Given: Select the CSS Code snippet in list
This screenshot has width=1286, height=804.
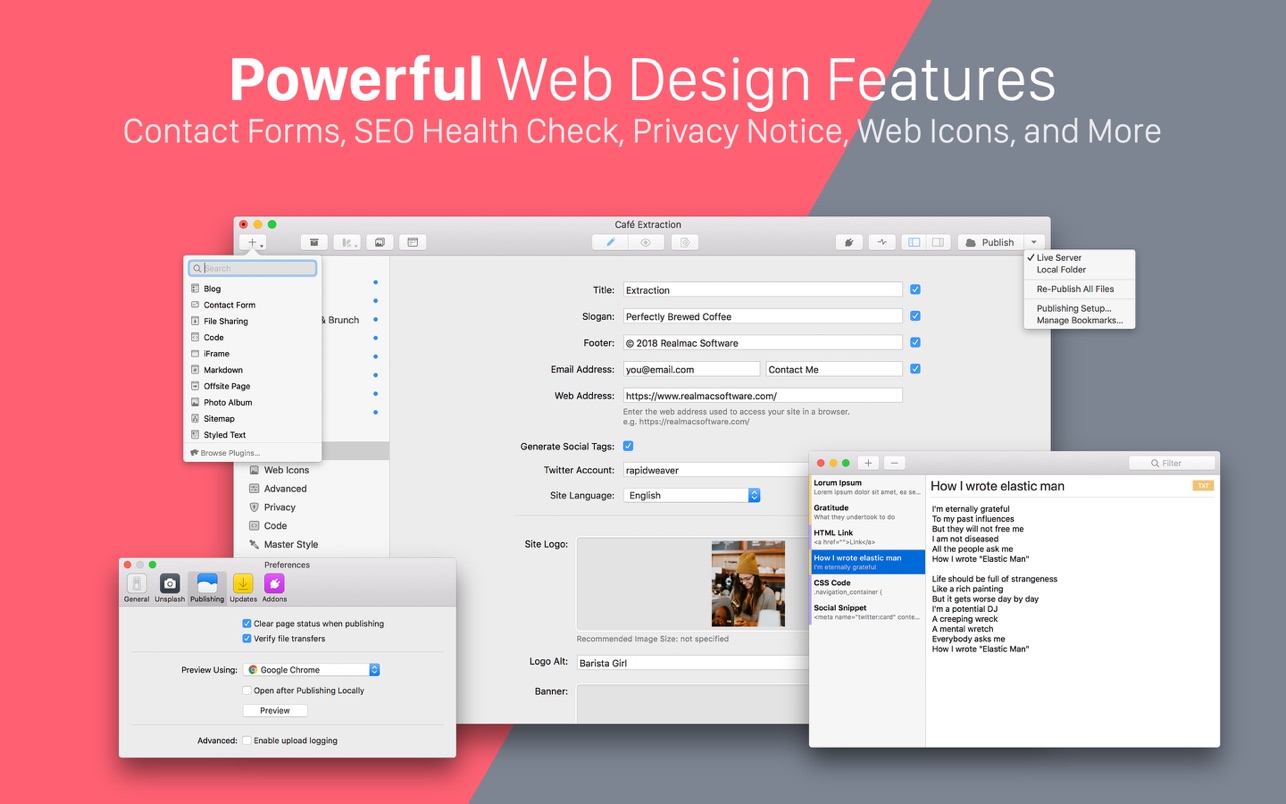Looking at the screenshot, I should pyautogui.click(x=866, y=586).
